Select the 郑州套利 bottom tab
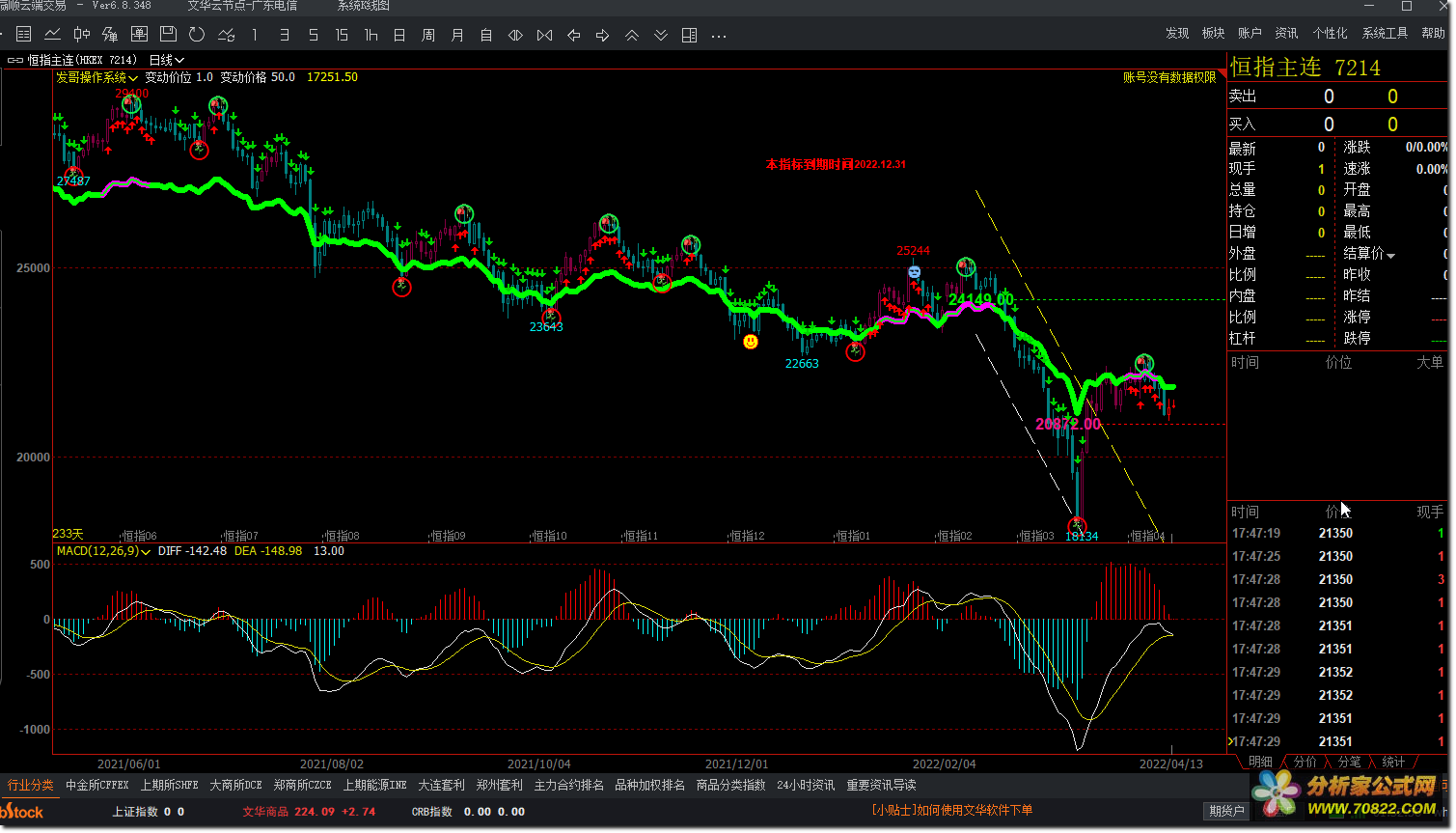The image size is (1456, 833). pos(499,786)
